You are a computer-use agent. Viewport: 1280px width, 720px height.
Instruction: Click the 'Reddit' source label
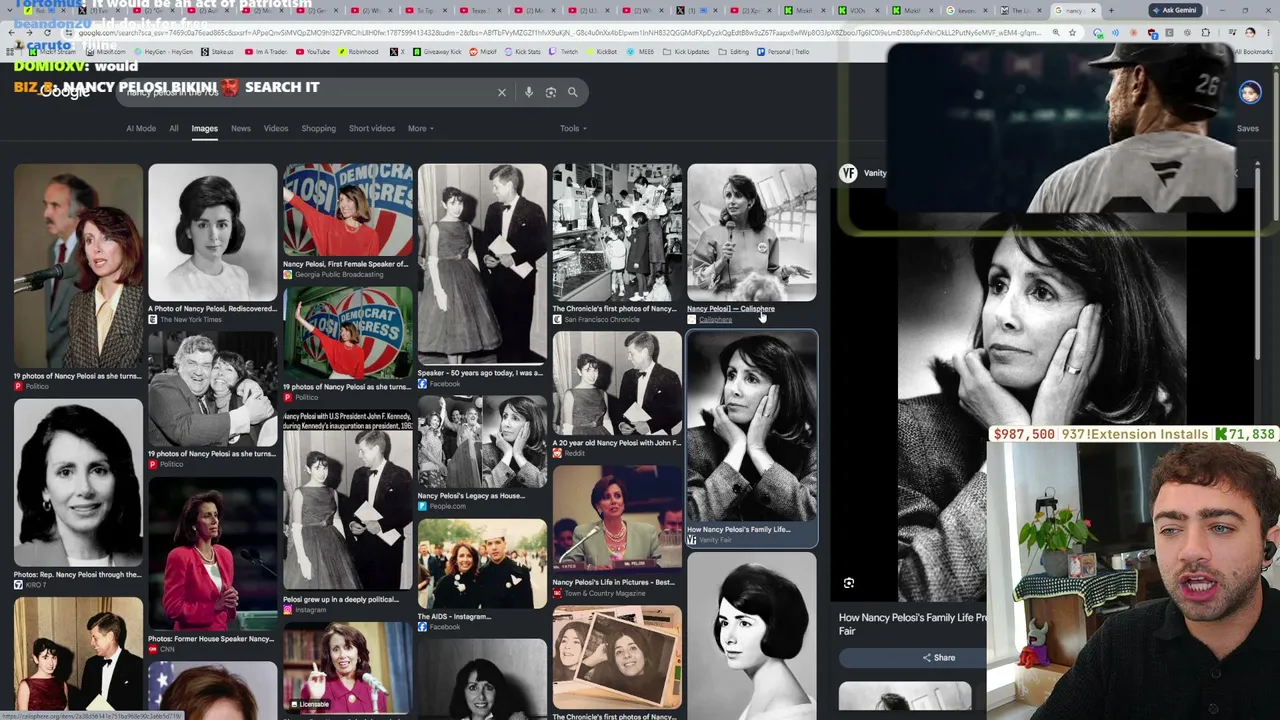(x=574, y=454)
